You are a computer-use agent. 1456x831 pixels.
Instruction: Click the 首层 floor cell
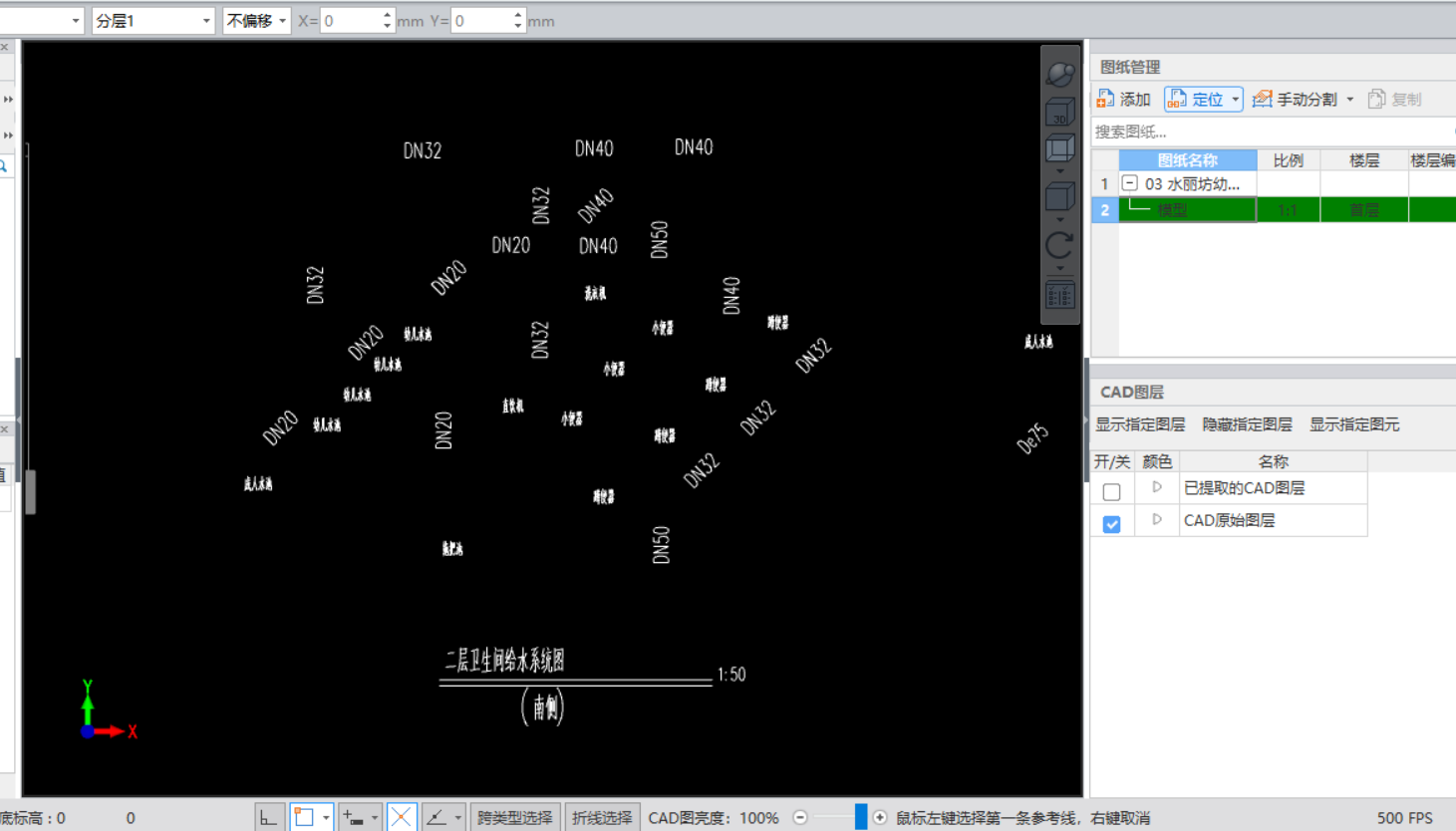1363,209
